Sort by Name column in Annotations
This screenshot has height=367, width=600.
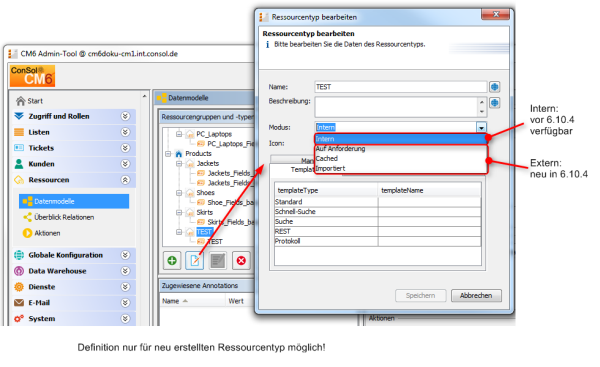pyautogui.click(x=192, y=301)
